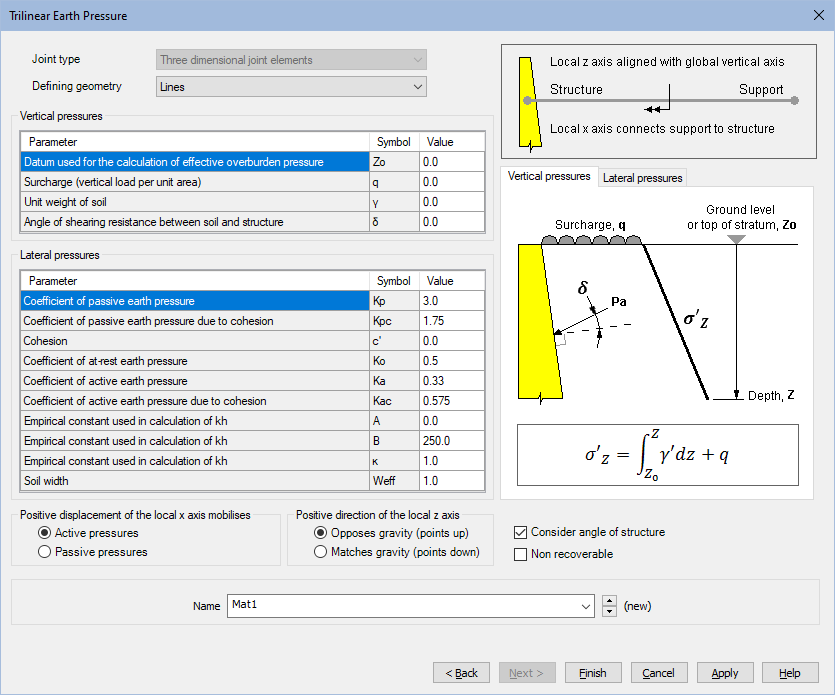Image resolution: width=835 pixels, height=695 pixels.
Task: Expand the Name combo box list
Action: pos(586,606)
